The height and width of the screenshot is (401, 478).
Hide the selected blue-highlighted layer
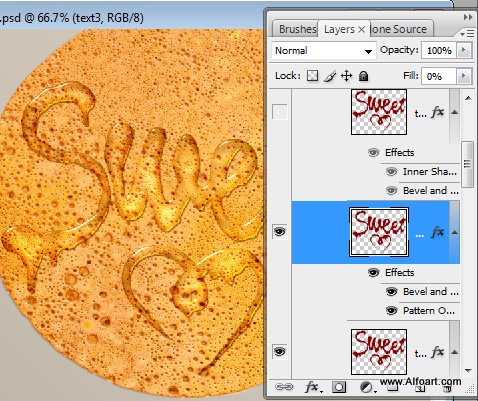pos(279,231)
